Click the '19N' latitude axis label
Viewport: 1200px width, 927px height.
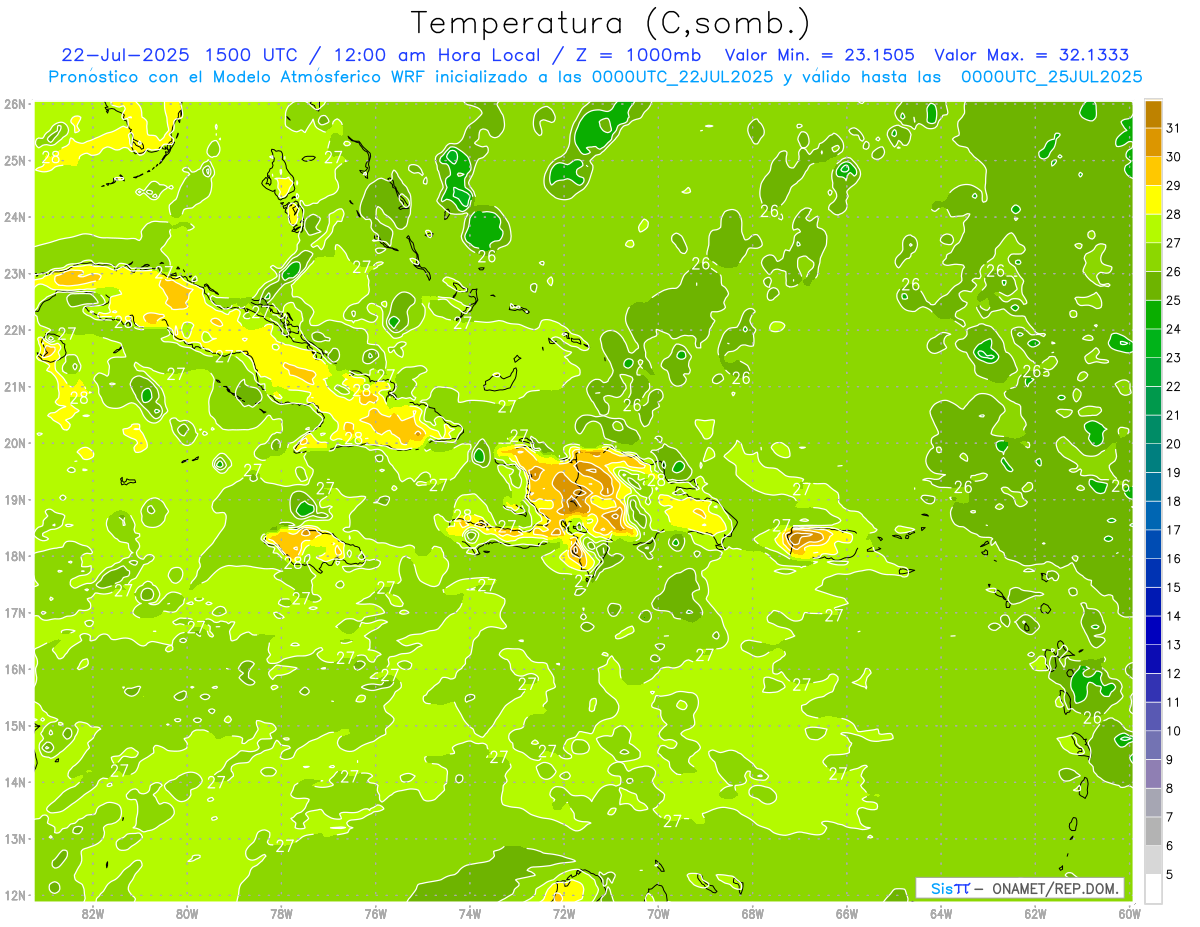pos(15,499)
